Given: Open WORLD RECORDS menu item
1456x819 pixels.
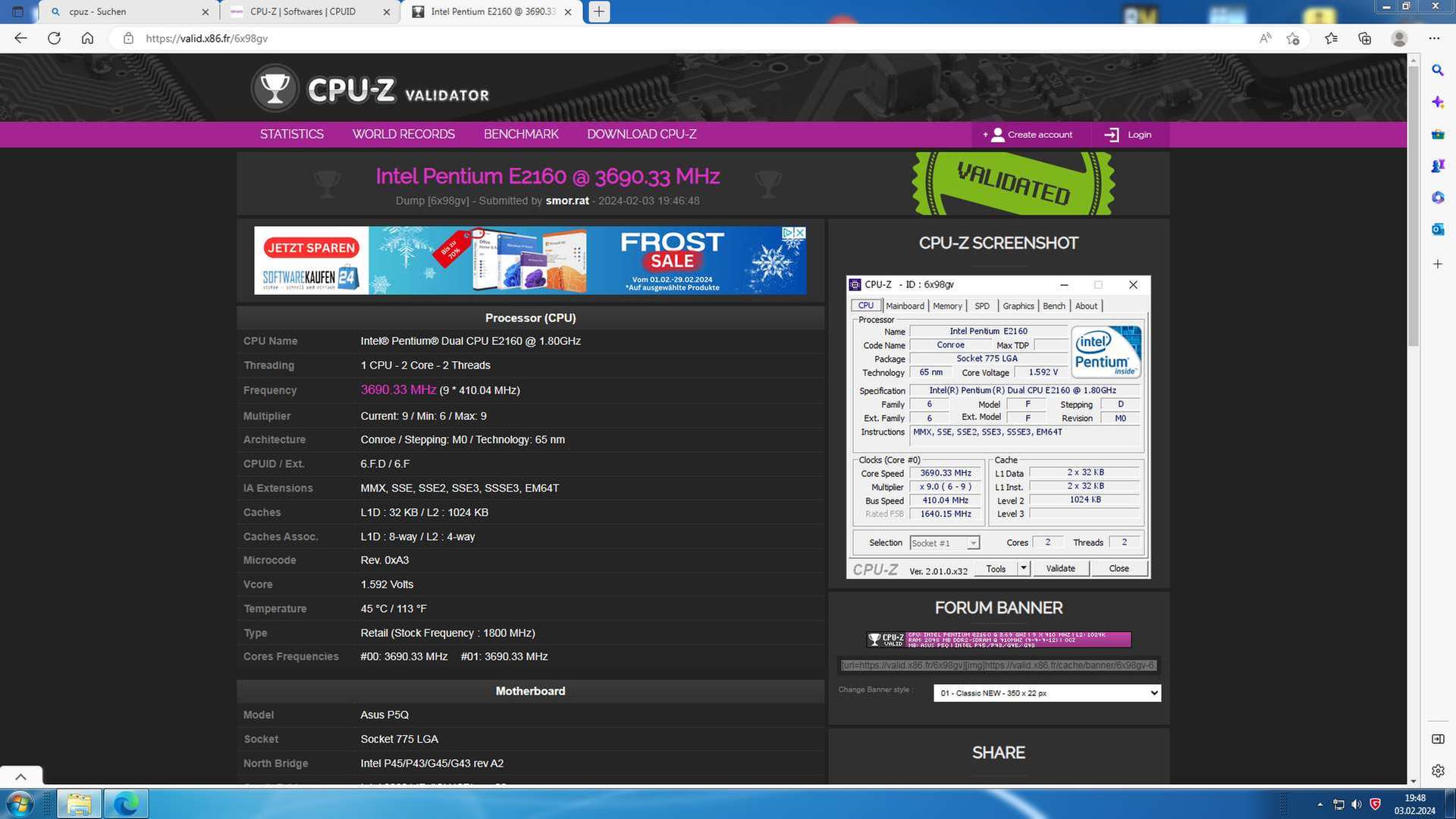Looking at the screenshot, I should (x=403, y=134).
